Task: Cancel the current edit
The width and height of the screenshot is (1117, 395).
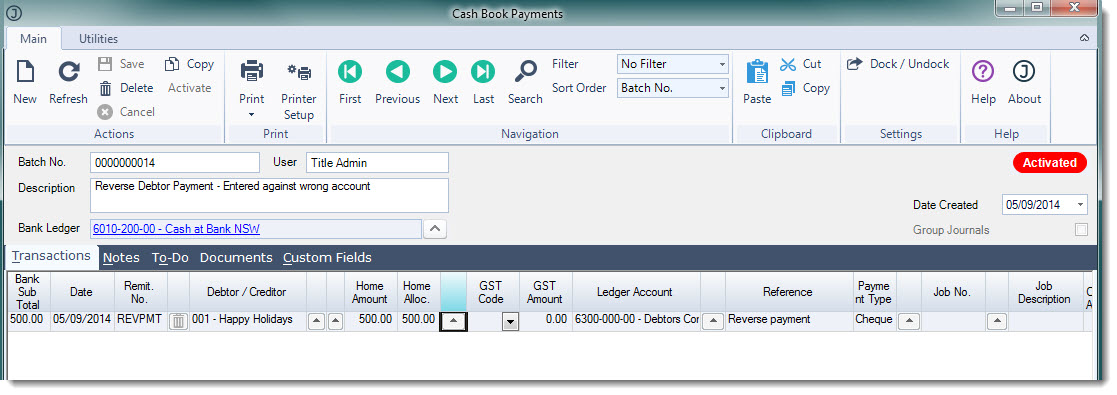Action: (x=127, y=112)
